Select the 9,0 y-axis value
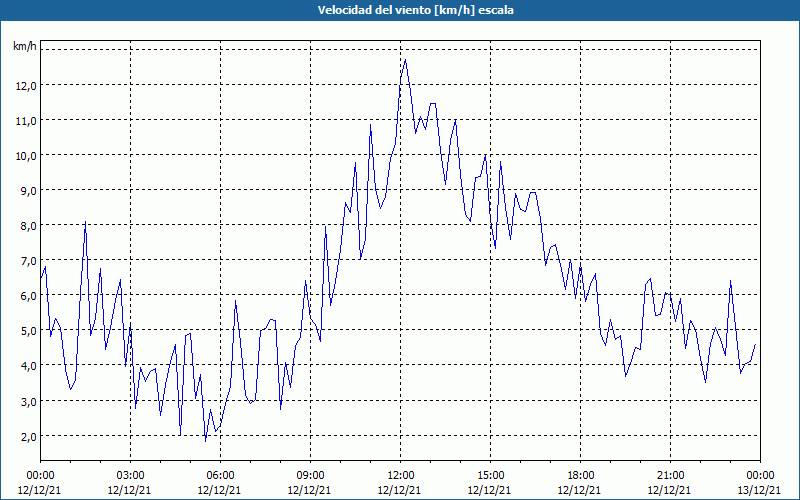 point(28,191)
